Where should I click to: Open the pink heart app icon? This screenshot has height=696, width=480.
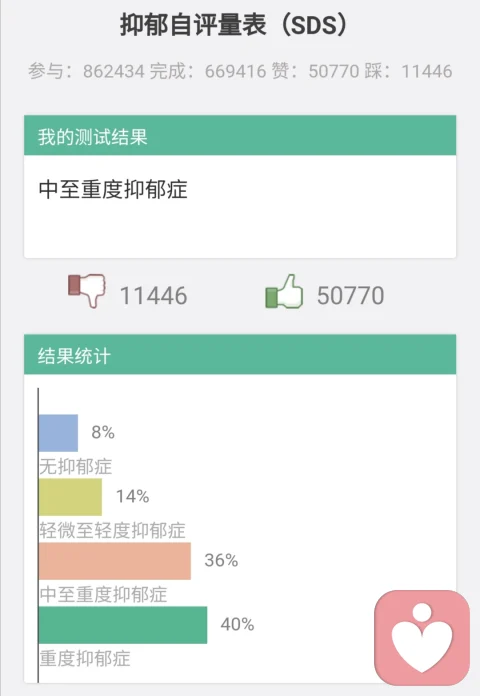[x=422, y=638]
